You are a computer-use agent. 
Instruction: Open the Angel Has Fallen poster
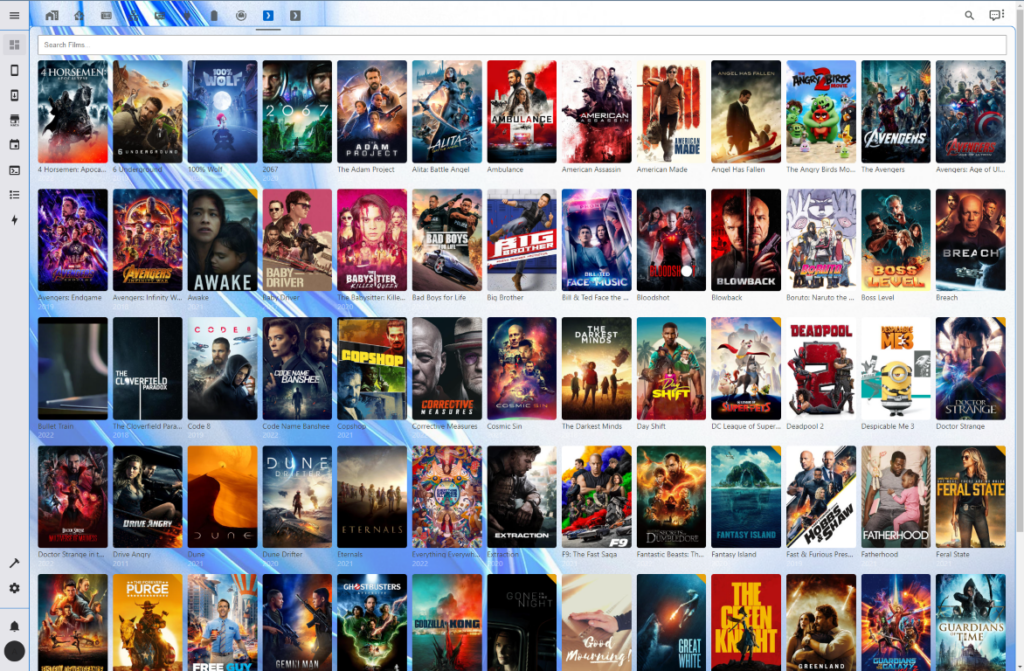coord(746,112)
